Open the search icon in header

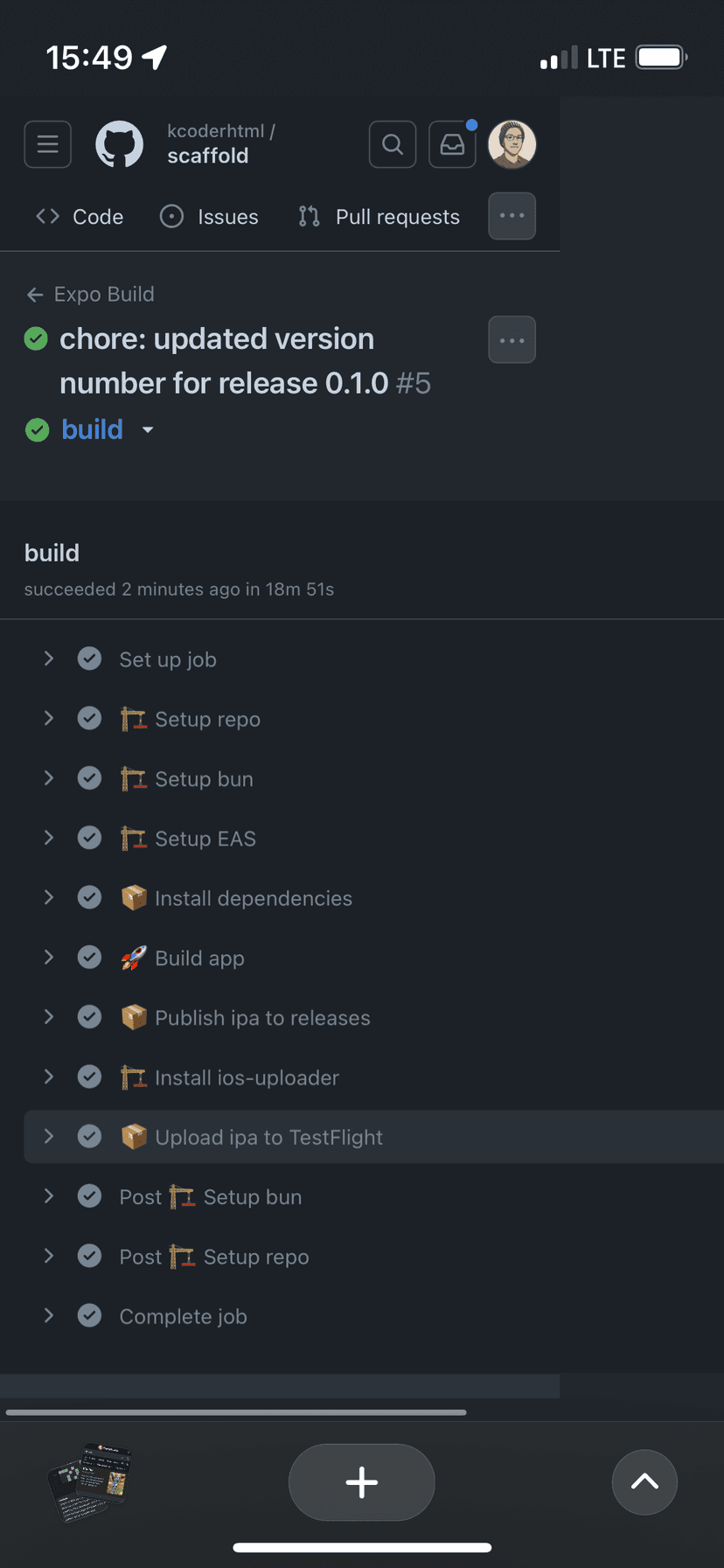point(393,144)
